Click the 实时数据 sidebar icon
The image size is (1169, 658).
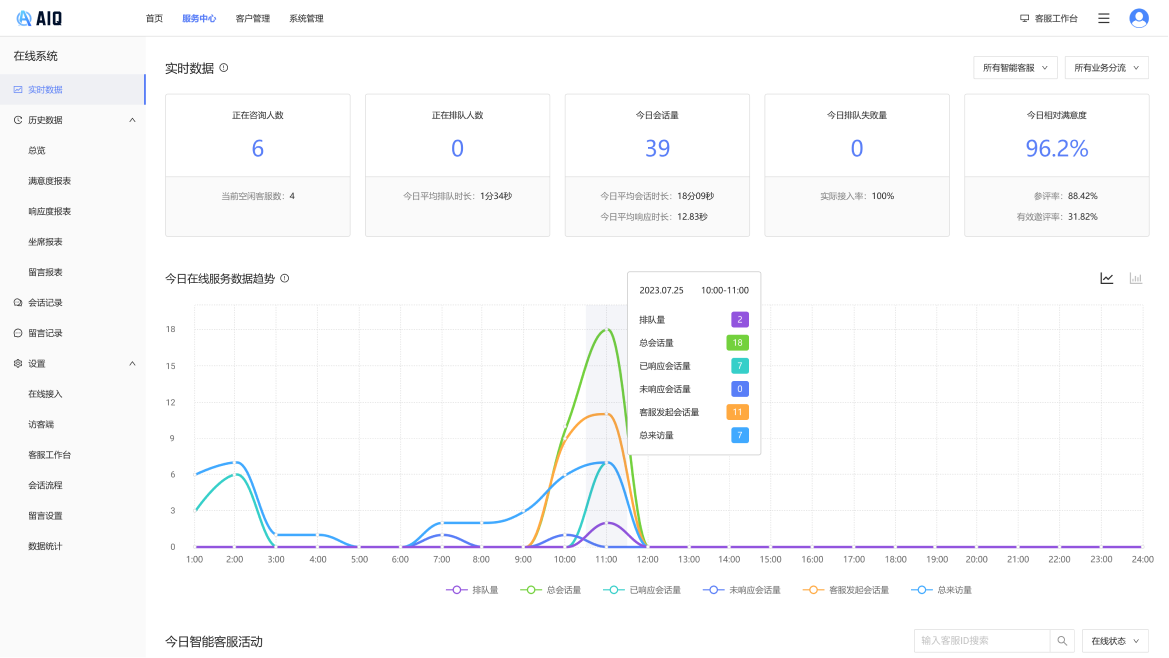tap(18, 89)
